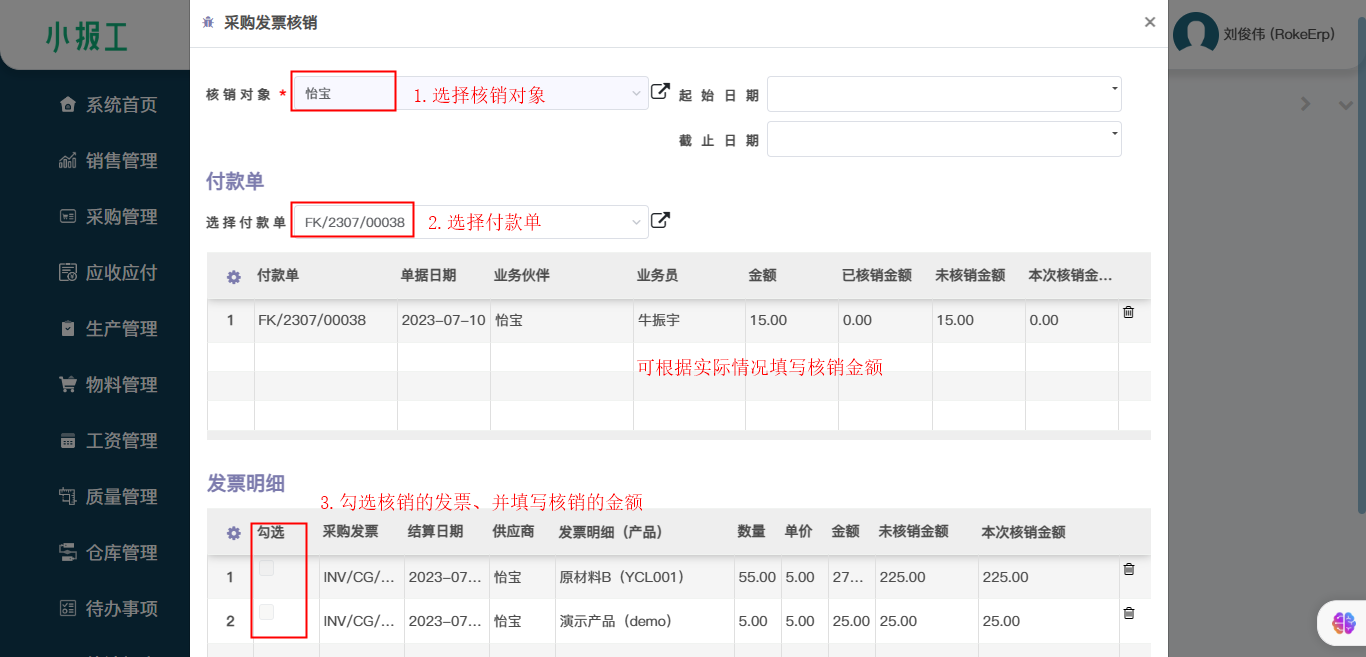
Task: Open the AI brain assistant icon
Action: (1343, 623)
